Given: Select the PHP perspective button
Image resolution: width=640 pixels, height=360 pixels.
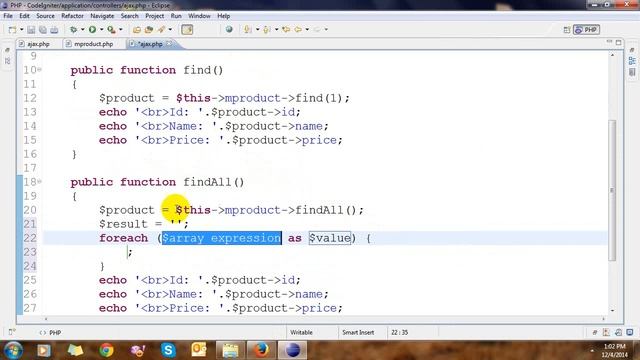Looking at the screenshot, I should [x=586, y=30].
